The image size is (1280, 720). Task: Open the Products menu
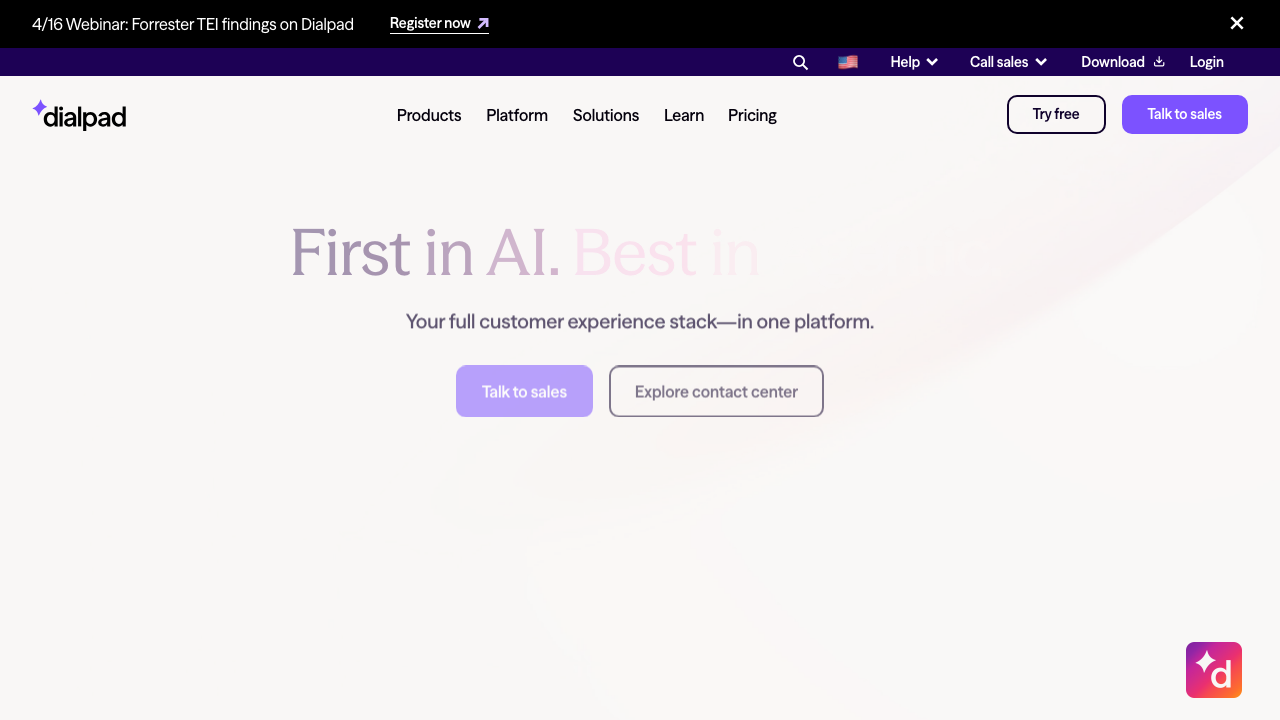point(429,115)
